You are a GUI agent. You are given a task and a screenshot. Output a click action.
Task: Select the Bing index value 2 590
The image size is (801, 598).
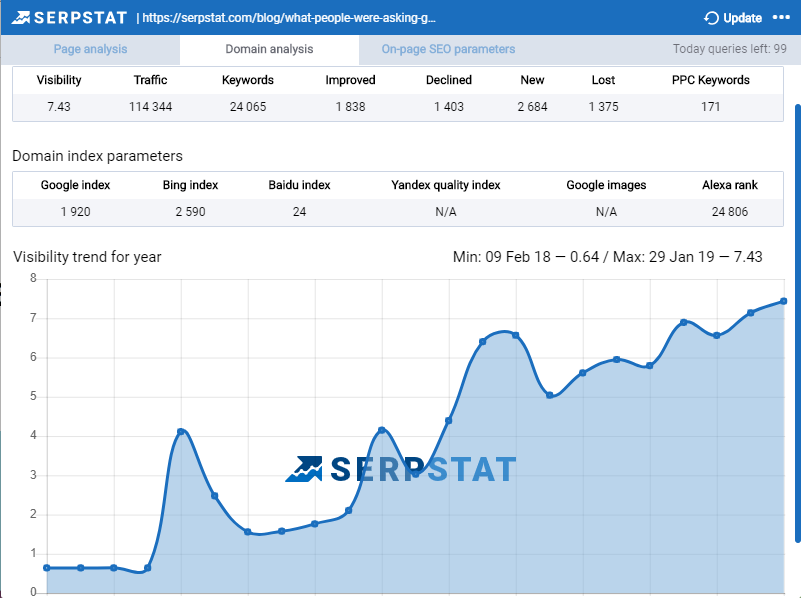pos(190,211)
